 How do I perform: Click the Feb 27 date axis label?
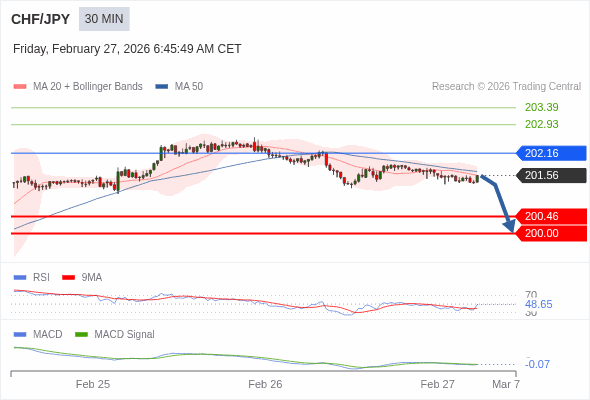[438, 384]
